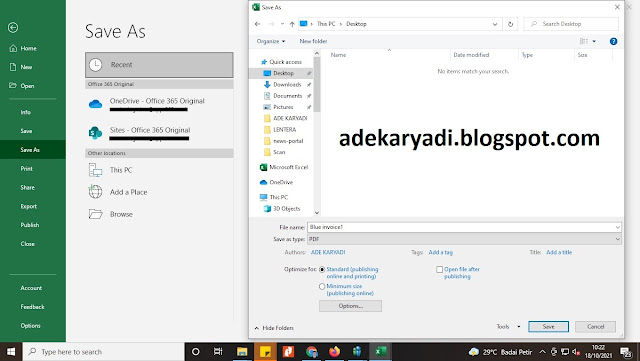This screenshot has width=640, height=361.
Task: Edit Authors ADE KARYADI link
Action: 328,252
